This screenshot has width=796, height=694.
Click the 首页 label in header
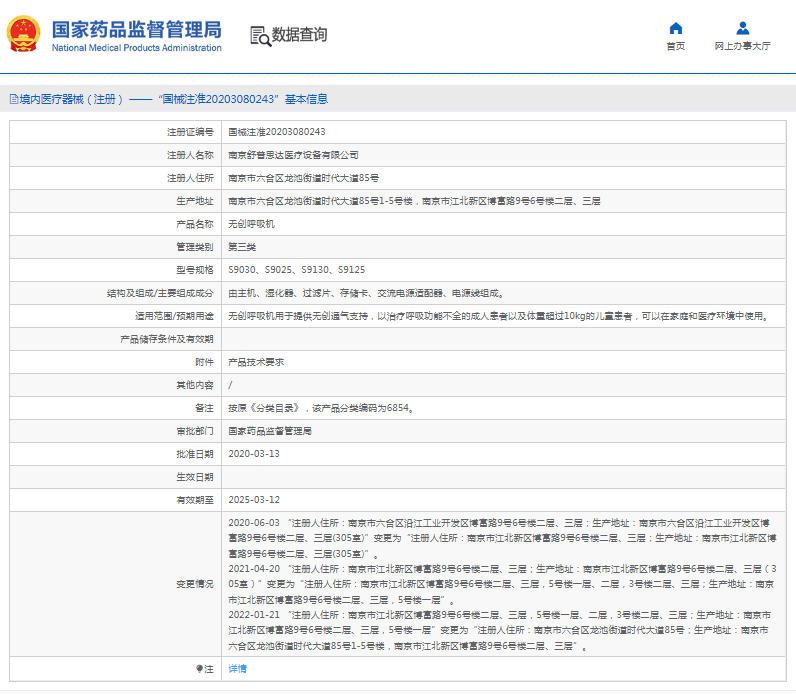click(675, 46)
